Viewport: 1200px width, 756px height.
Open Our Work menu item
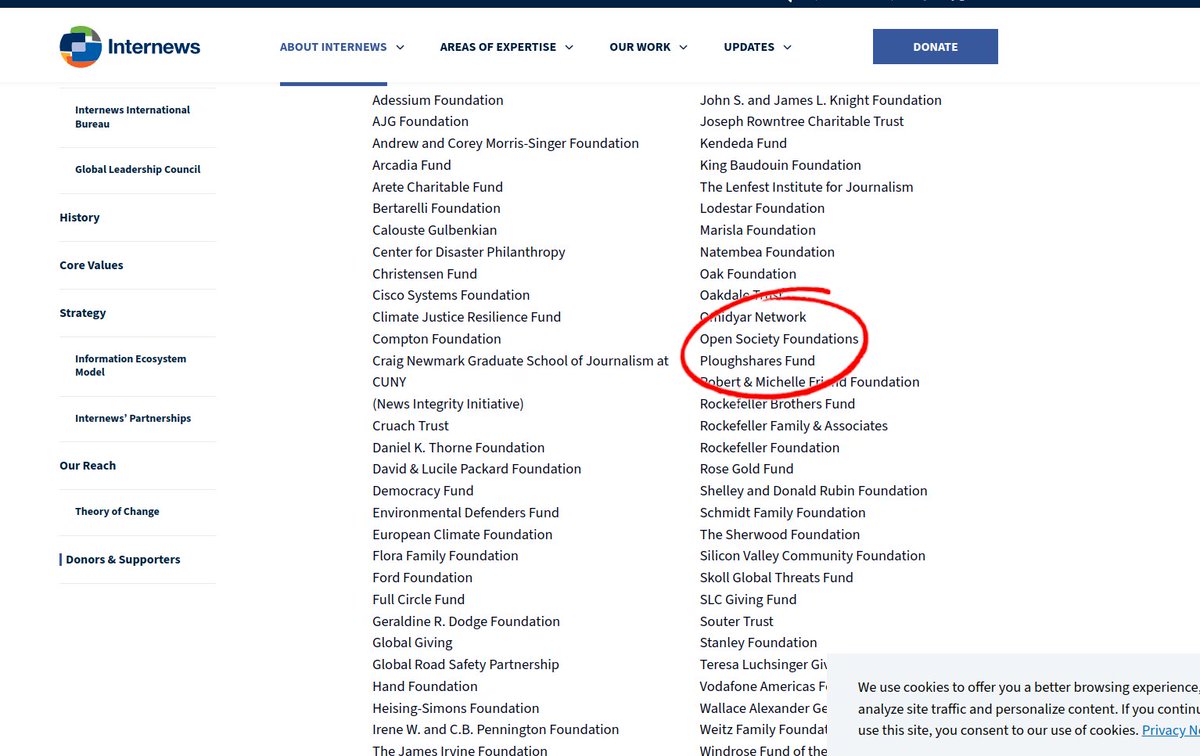click(640, 47)
